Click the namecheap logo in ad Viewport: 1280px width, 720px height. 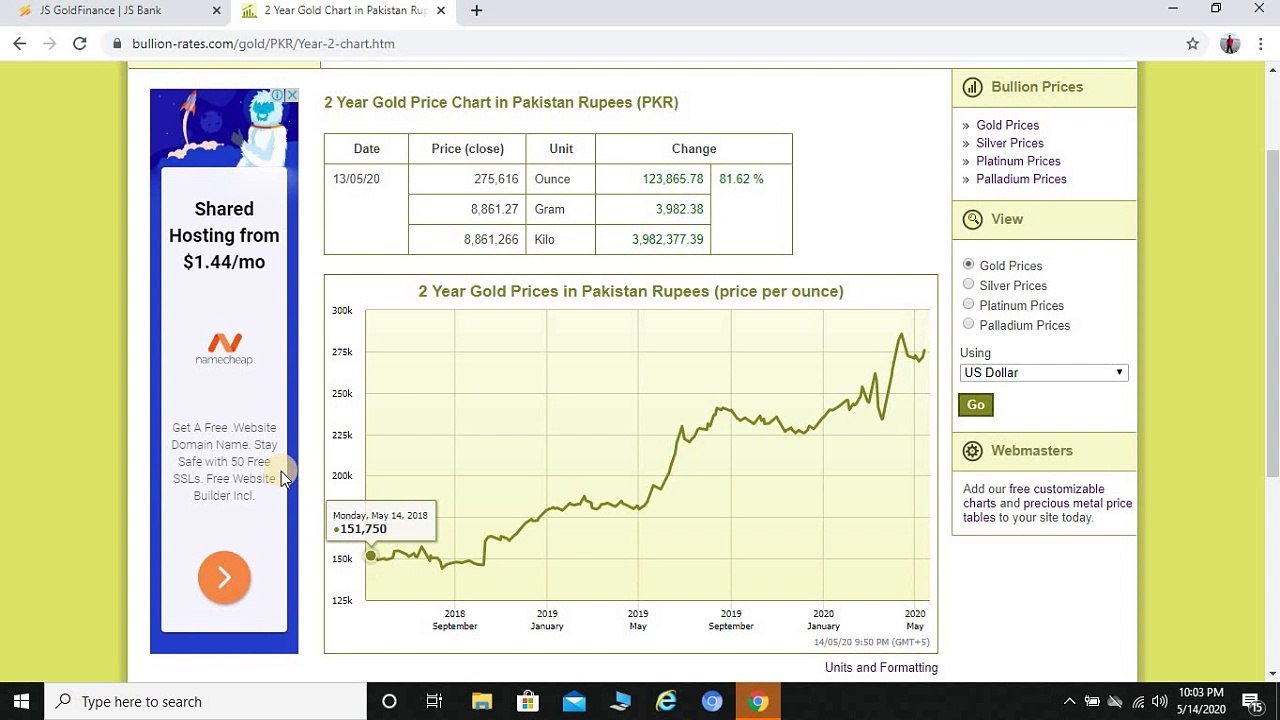point(224,349)
